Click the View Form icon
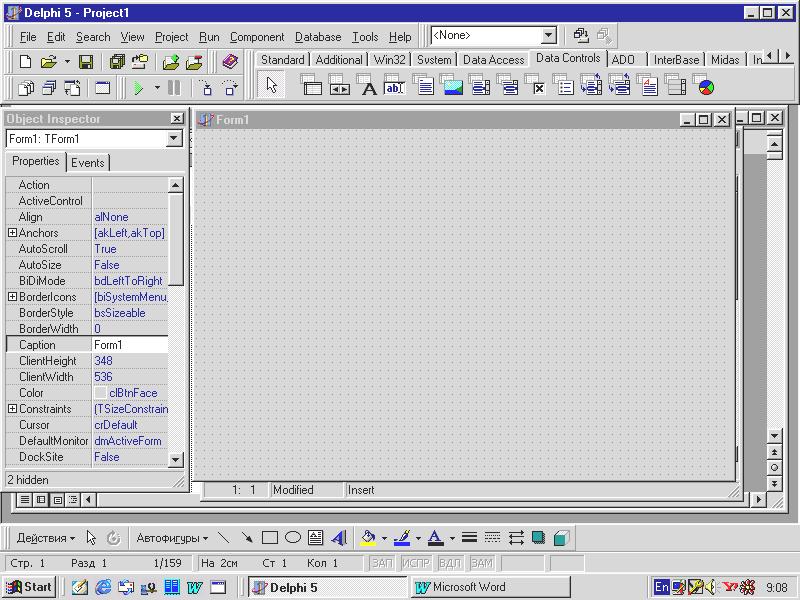Viewport: 800px width, 600px height. [x=49, y=88]
